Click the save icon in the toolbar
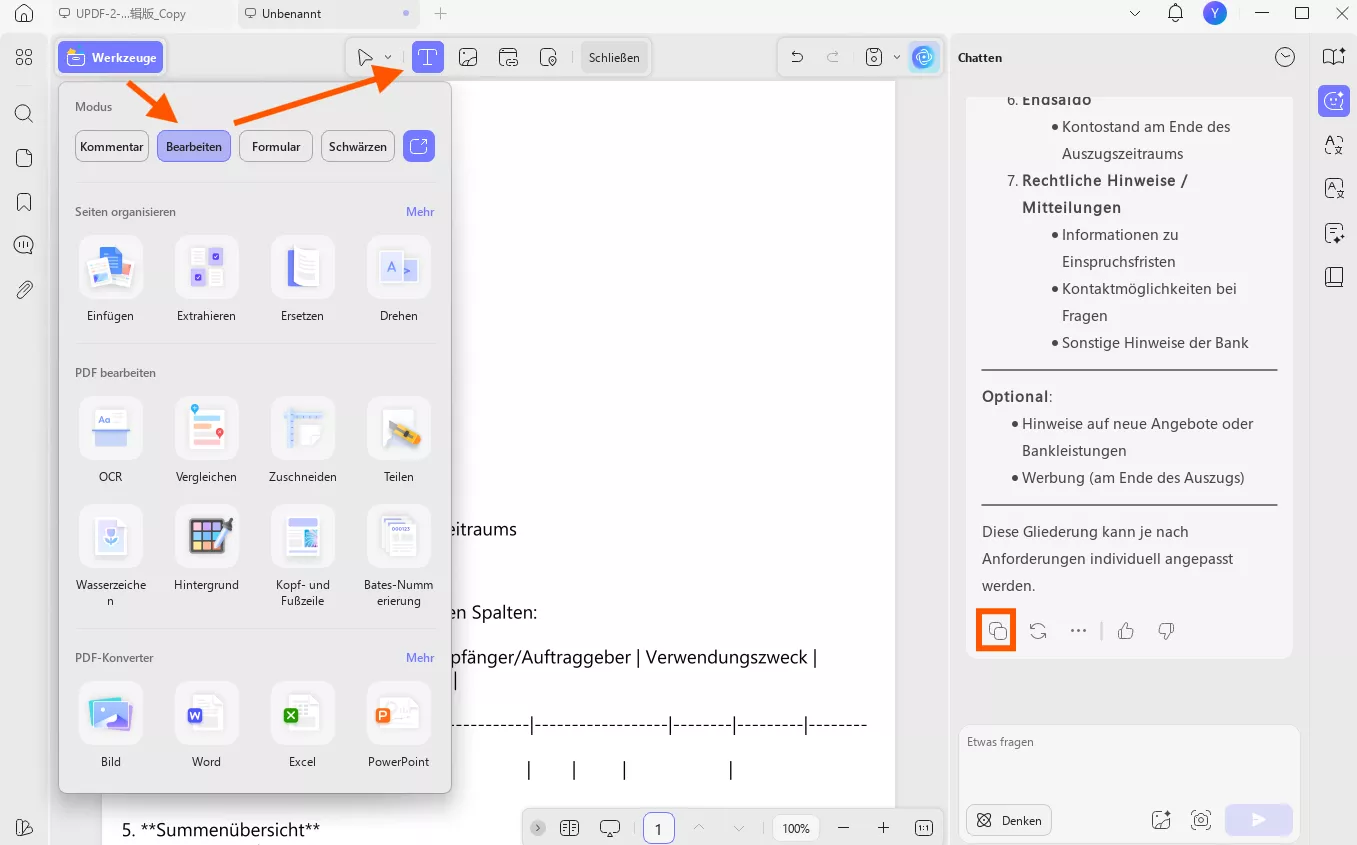Screen dimensions: 1357x845 click(x=874, y=57)
